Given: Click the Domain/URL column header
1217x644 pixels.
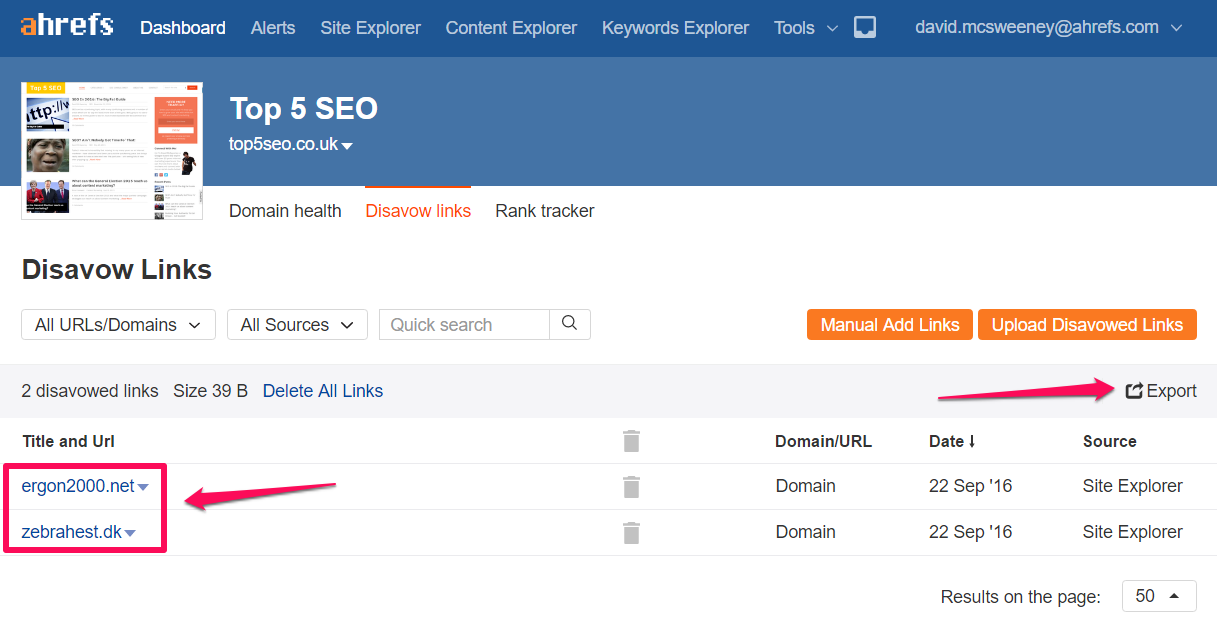Looking at the screenshot, I should point(823,441).
